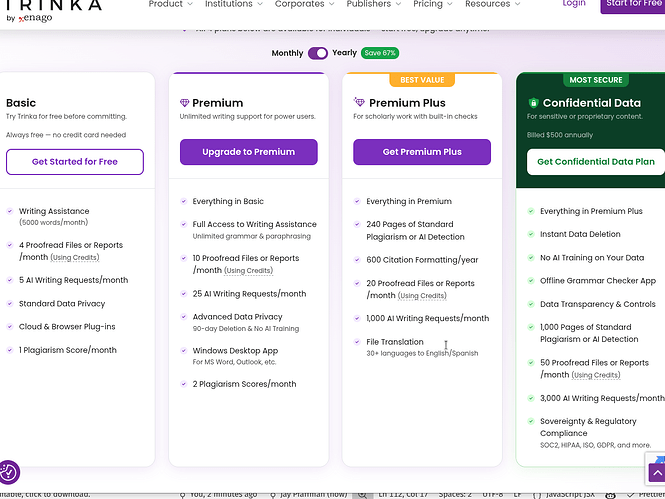
Task: Click the green checkmark beside Sovereignty & Regulatory Compliance
Action: pyautogui.click(x=531, y=421)
